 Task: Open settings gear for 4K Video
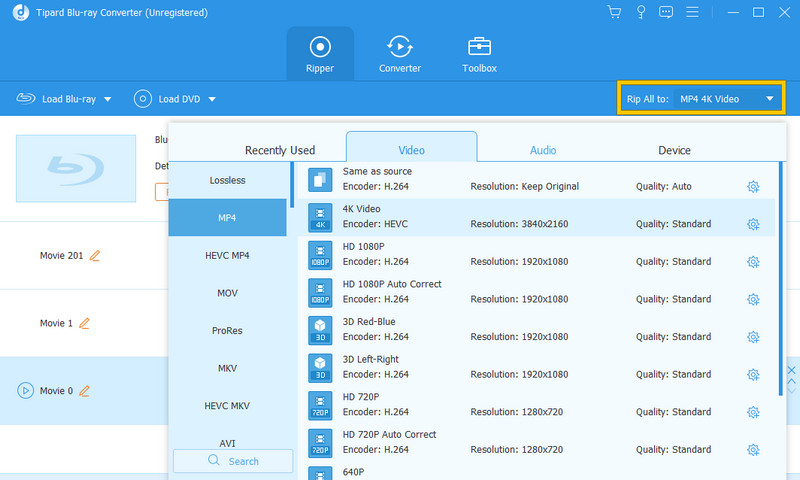coord(753,224)
